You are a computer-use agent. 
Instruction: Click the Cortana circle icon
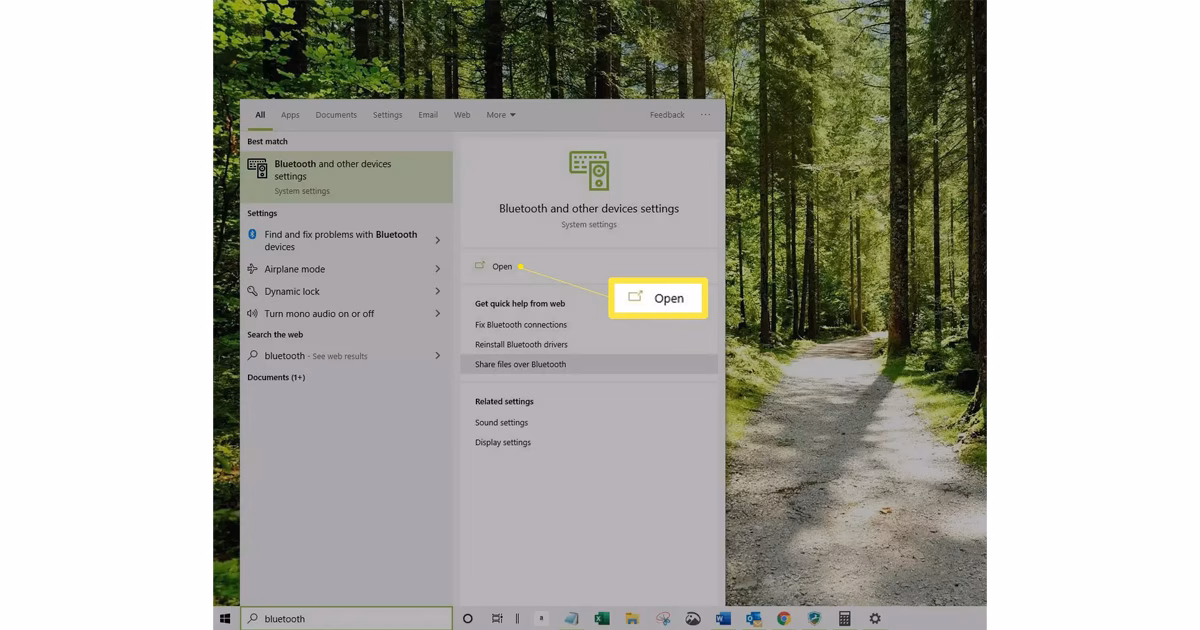[467, 619]
